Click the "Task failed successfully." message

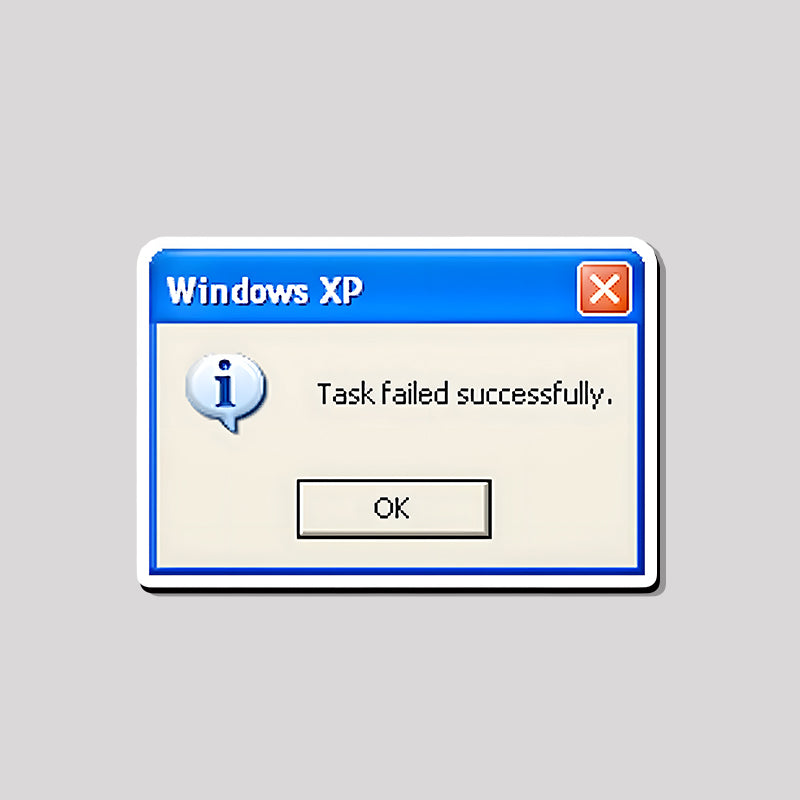click(x=464, y=394)
